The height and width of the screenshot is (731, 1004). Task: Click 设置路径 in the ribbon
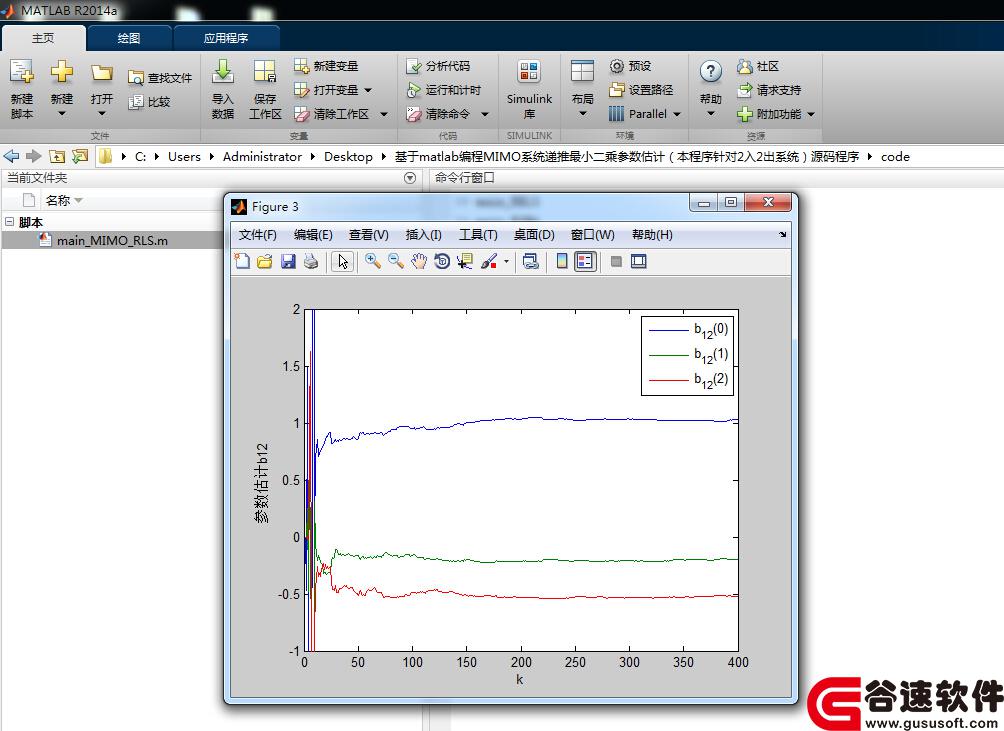coord(642,90)
